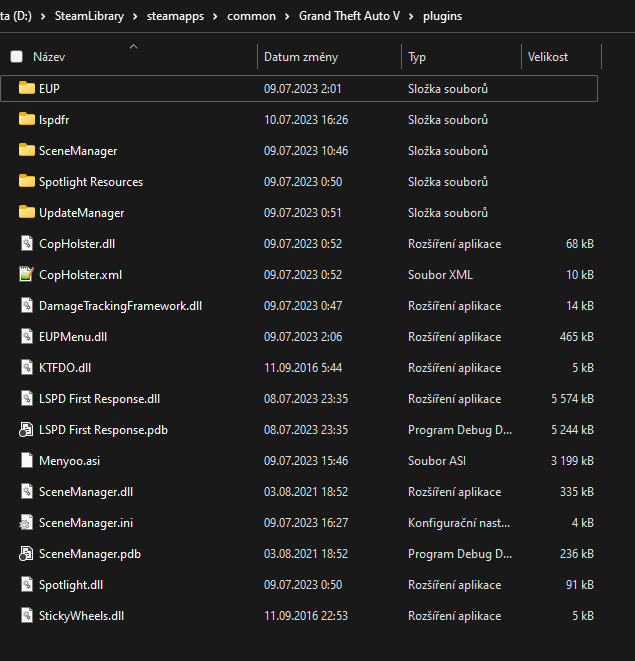Sort by Typ column header
635x661 pixels.
coord(417,57)
